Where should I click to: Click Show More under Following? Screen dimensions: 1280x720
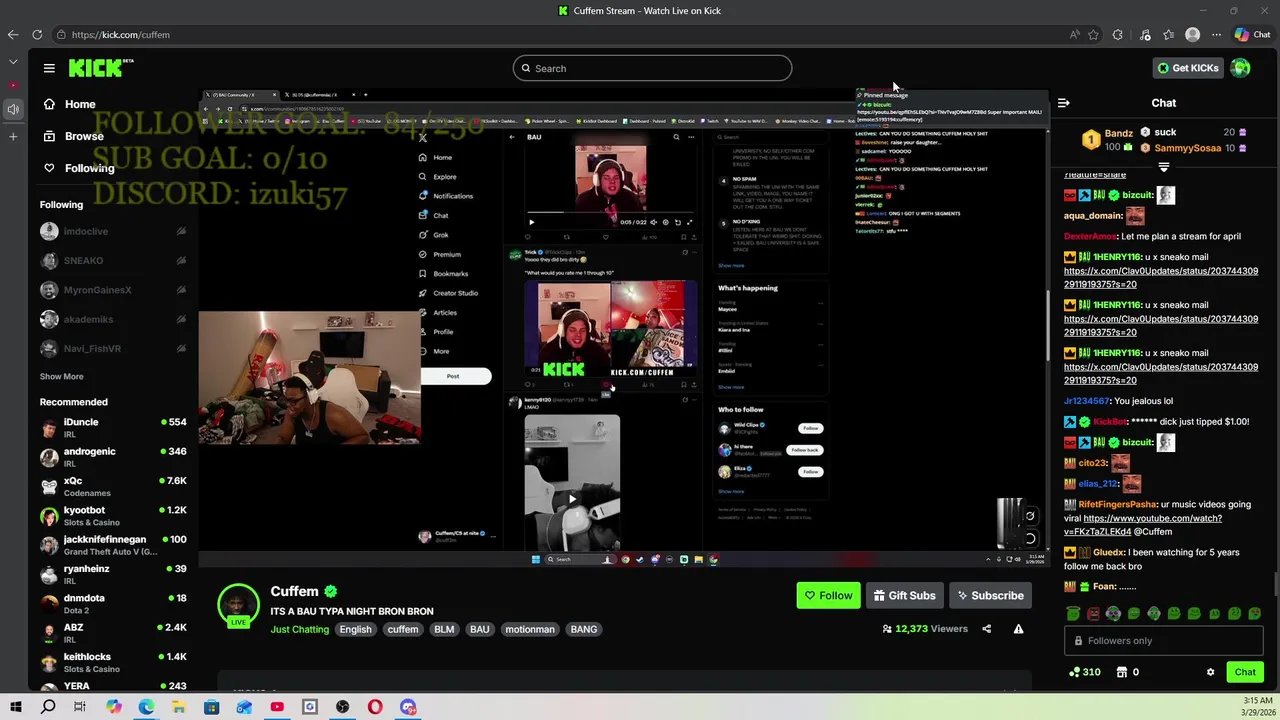[x=61, y=377]
